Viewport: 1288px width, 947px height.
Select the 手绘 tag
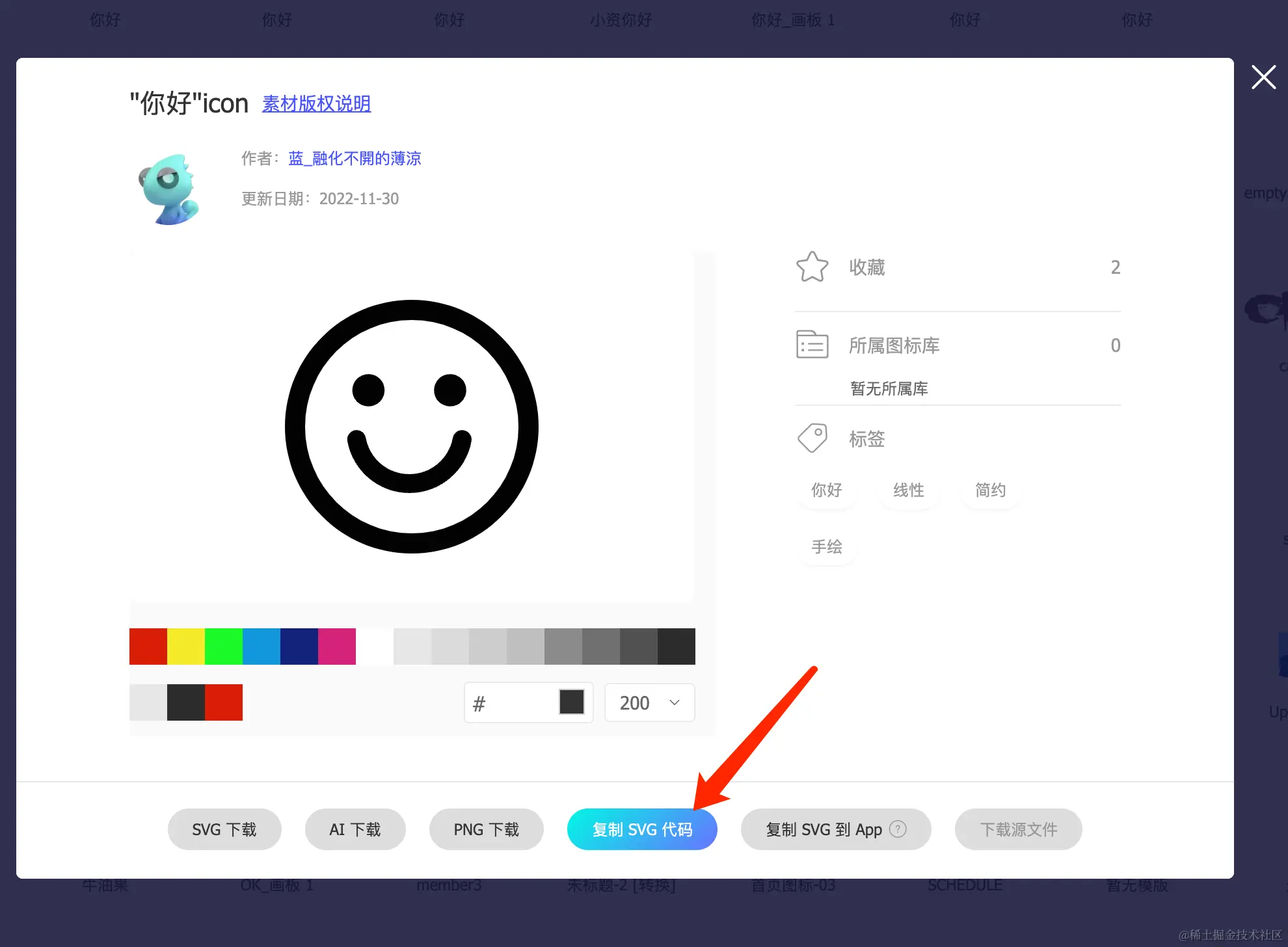(826, 546)
